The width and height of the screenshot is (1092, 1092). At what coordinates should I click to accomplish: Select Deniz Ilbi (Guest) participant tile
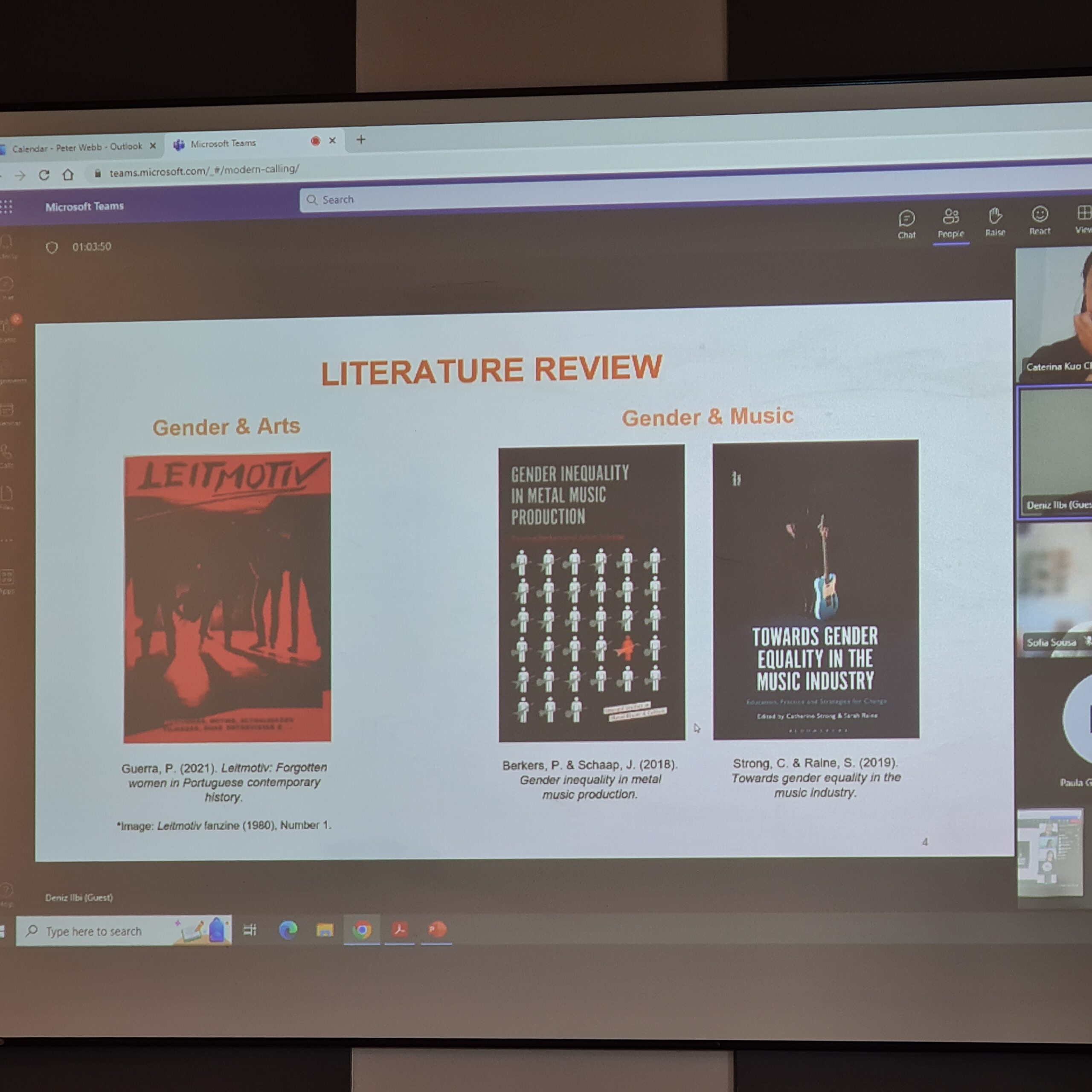click(x=1055, y=453)
